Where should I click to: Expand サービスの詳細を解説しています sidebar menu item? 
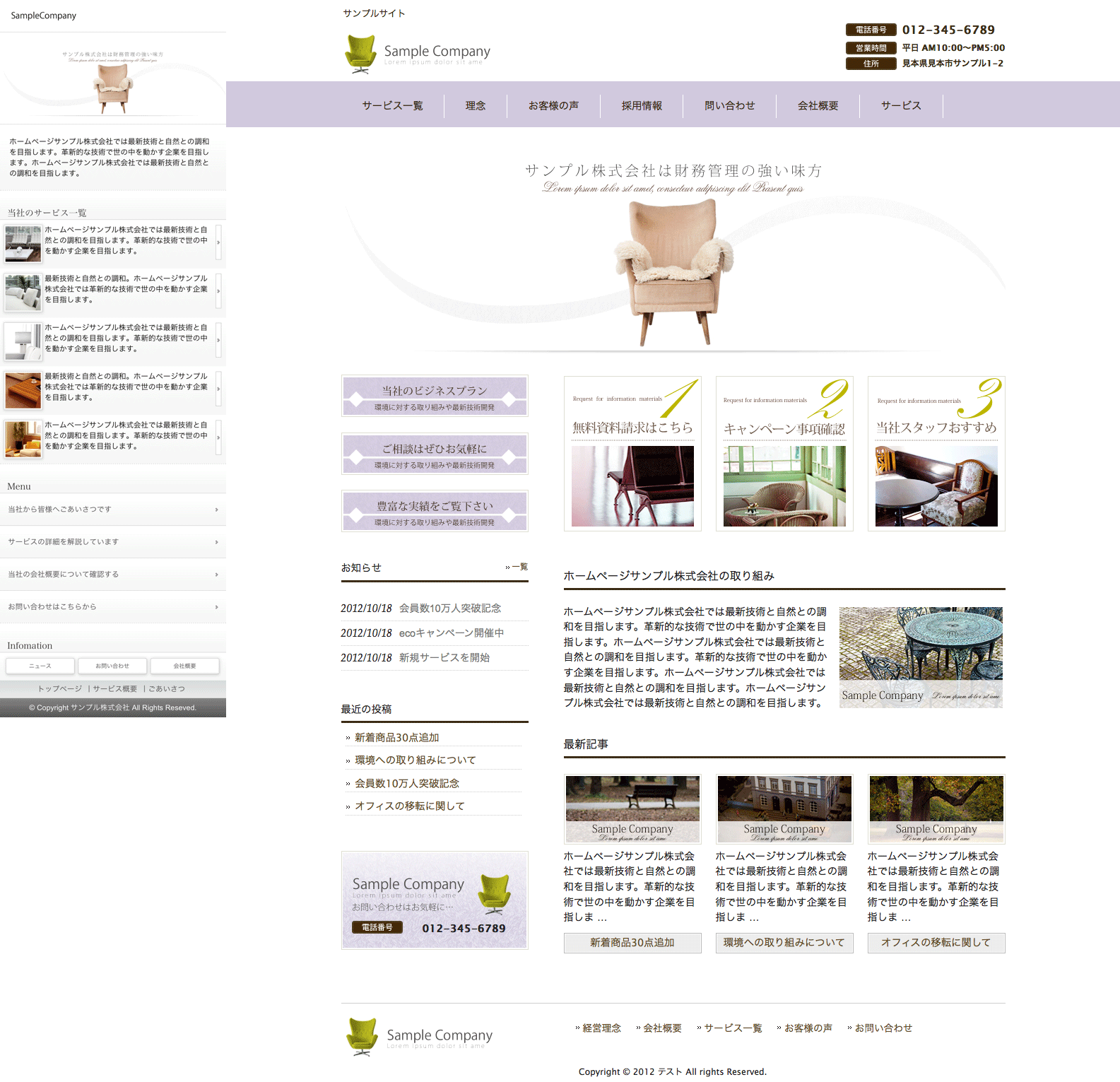pos(113,542)
